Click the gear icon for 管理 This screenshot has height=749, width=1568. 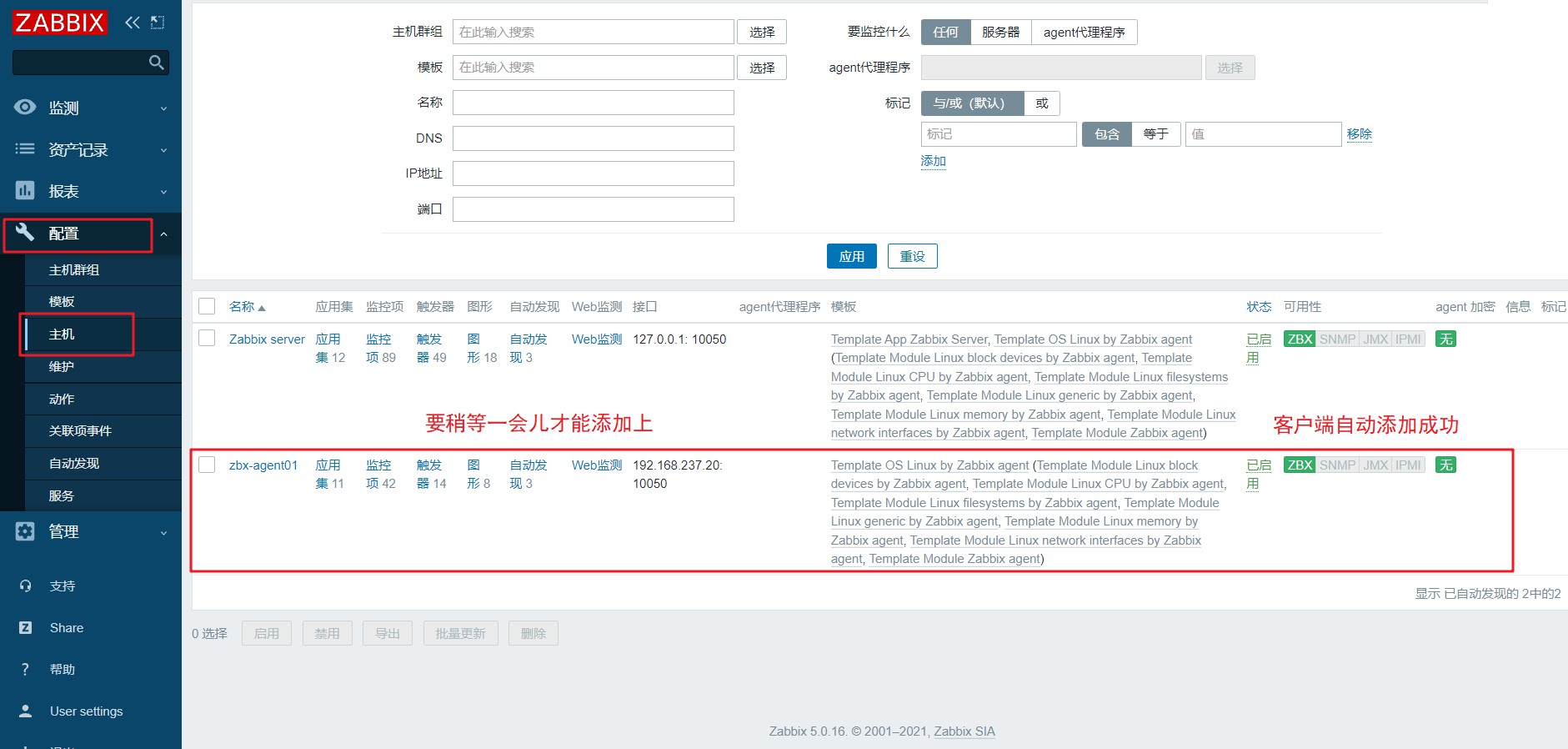(x=25, y=531)
